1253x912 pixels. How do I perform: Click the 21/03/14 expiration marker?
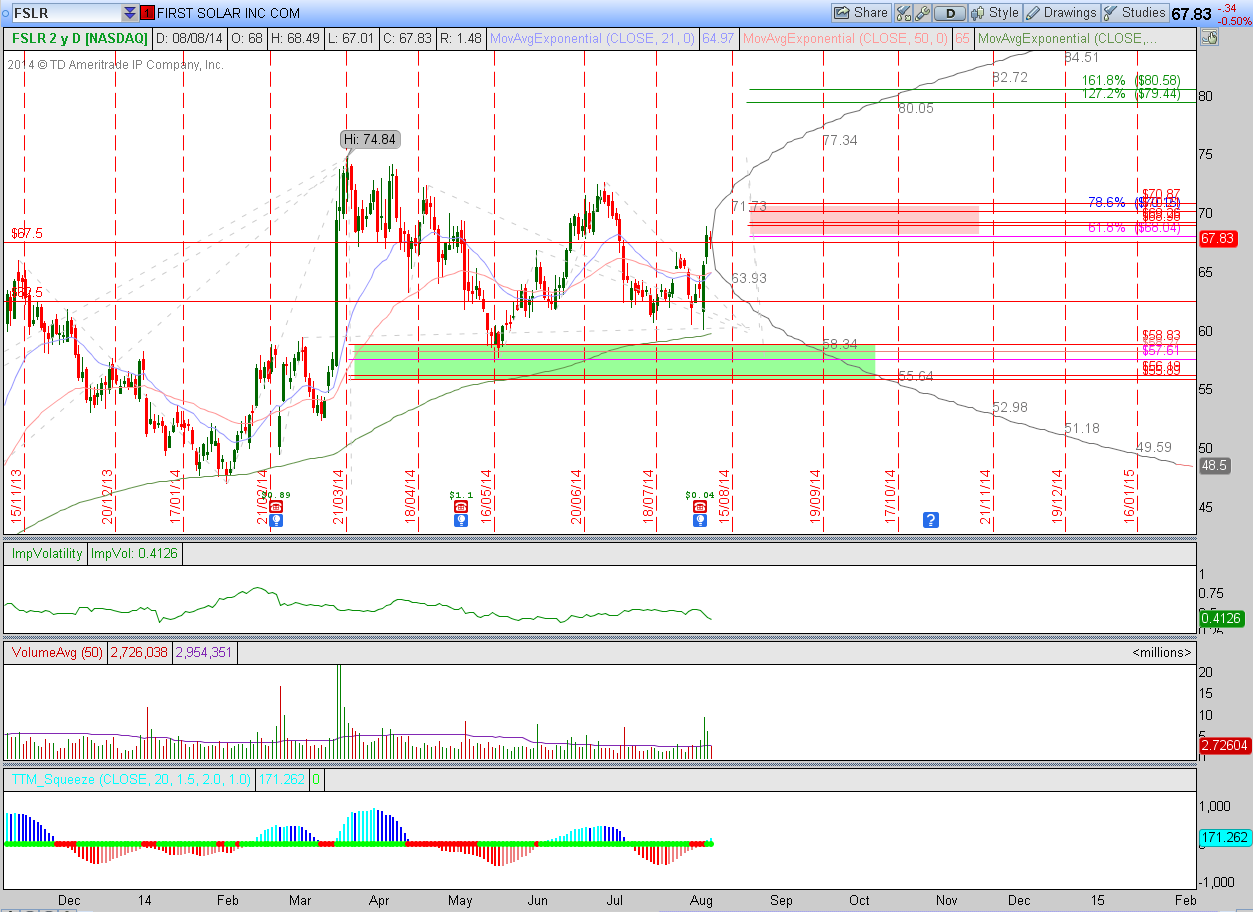(x=340, y=497)
